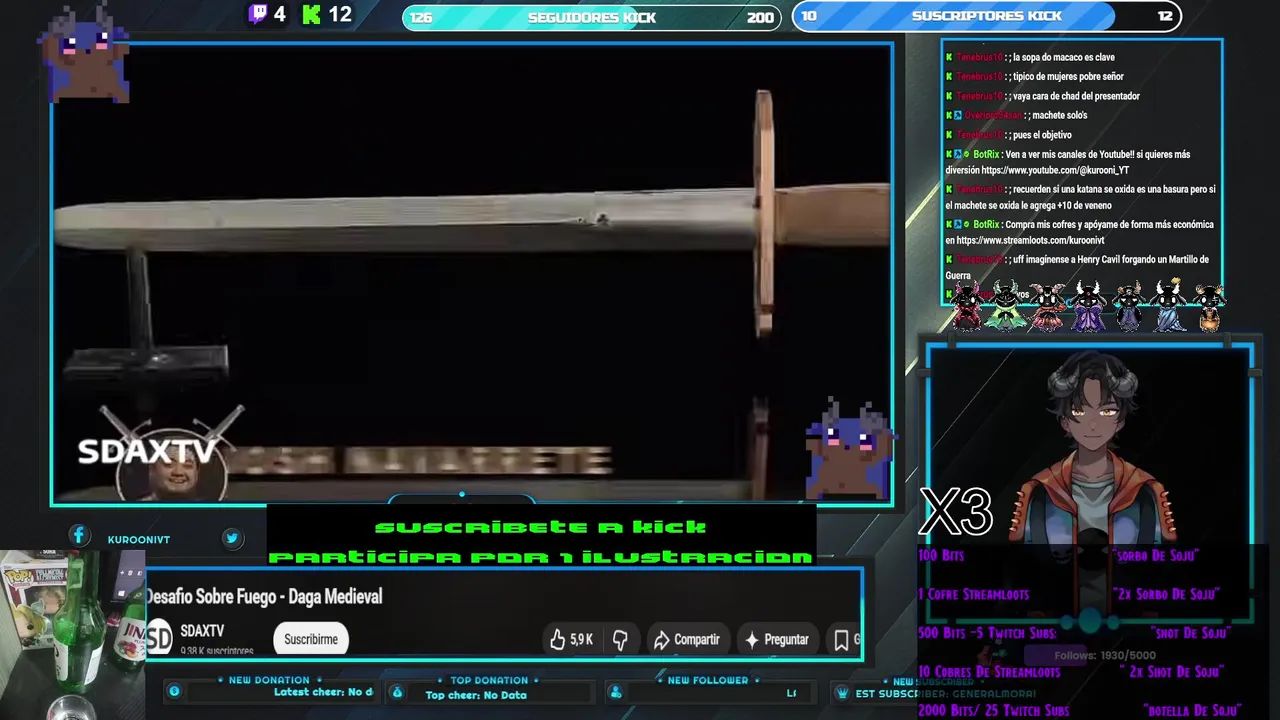Click the main sword video player
The width and height of the screenshot is (1280, 720).
(472, 272)
